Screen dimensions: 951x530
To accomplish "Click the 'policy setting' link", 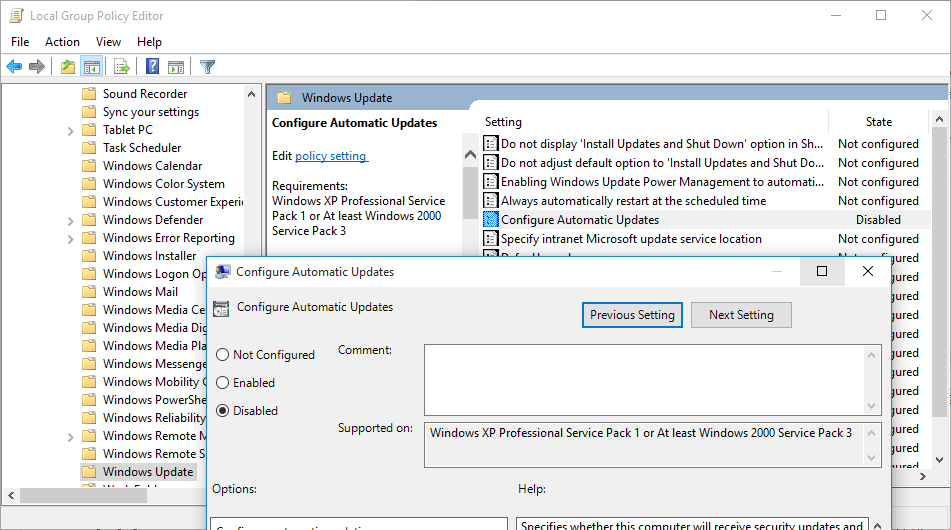I will (331, 156).
